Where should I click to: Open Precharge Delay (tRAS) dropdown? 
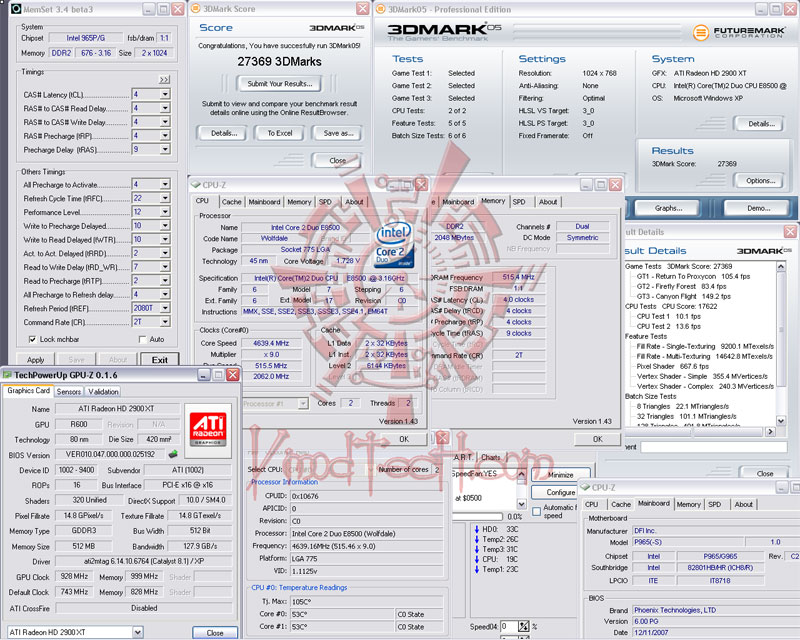tap(165, 150)
